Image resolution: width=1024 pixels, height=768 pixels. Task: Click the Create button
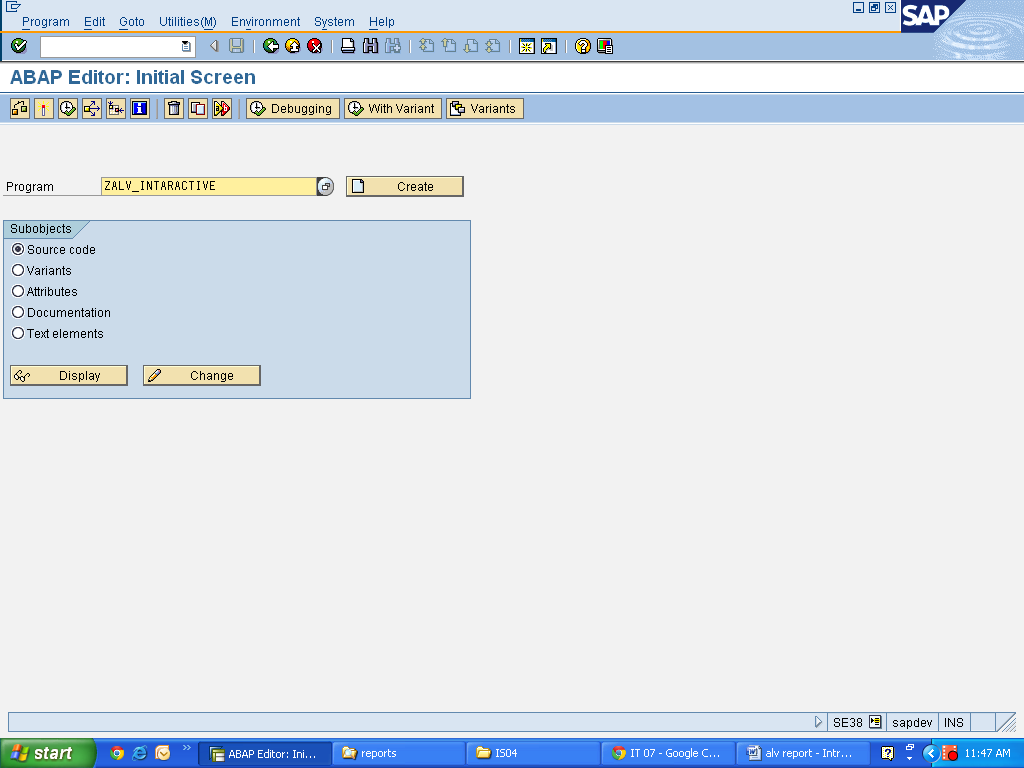click(x=404, y=185)
